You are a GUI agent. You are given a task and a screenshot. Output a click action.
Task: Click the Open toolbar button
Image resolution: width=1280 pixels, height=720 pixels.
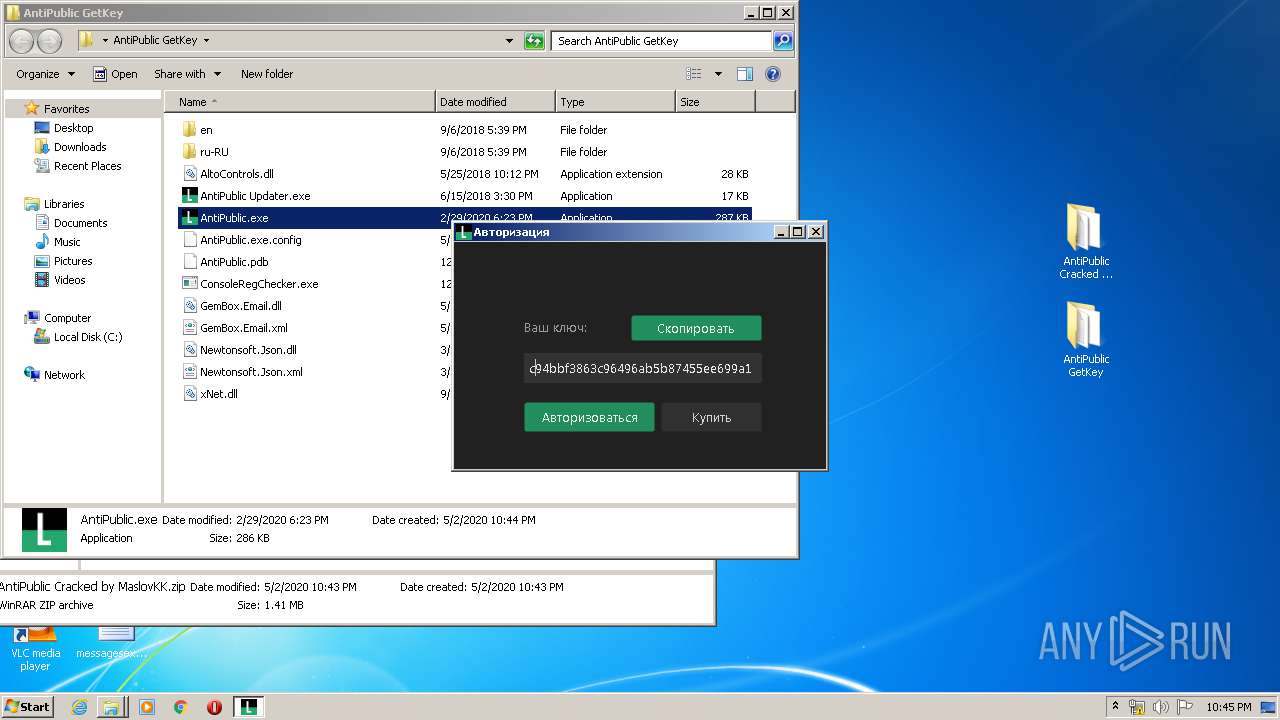click(115, 74)
